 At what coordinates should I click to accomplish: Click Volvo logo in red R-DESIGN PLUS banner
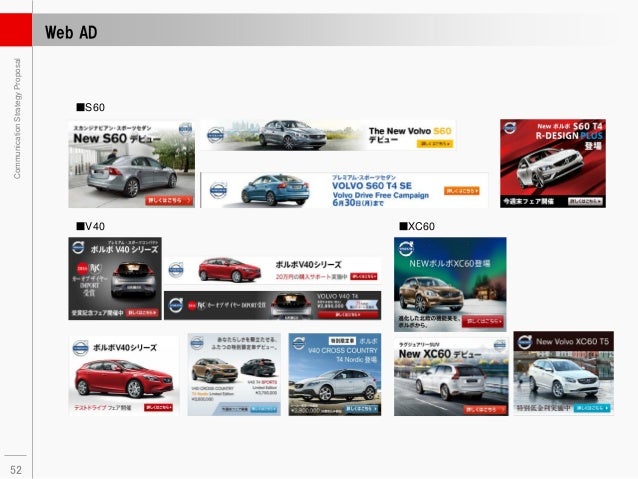click(x=510, y=127)
